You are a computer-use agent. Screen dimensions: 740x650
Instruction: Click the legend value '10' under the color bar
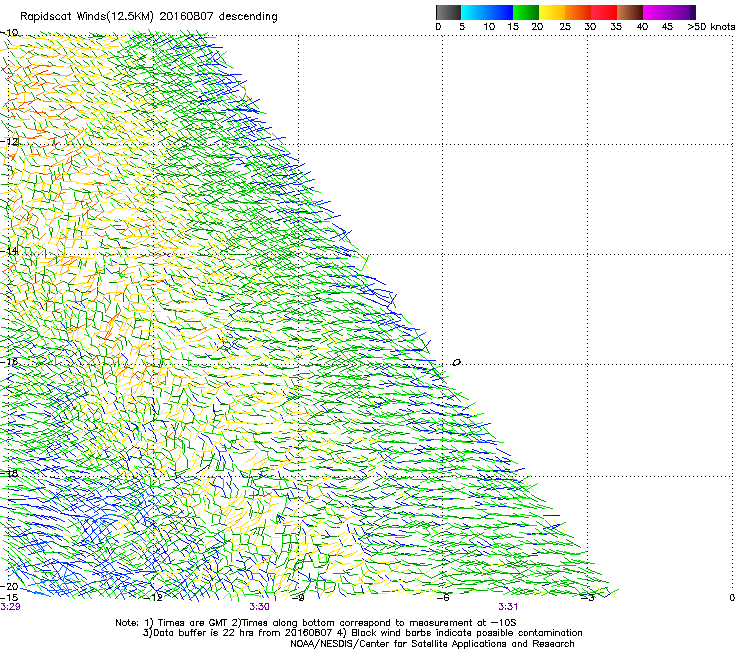489,27
